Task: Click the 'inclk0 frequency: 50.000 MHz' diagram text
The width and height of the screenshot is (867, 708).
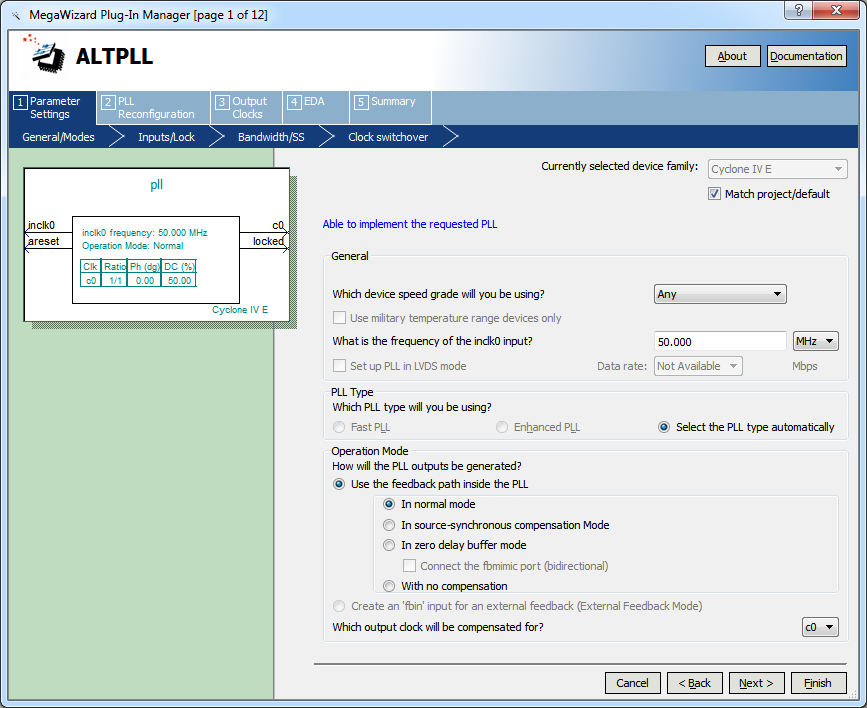Action: [x=144, y=232]
